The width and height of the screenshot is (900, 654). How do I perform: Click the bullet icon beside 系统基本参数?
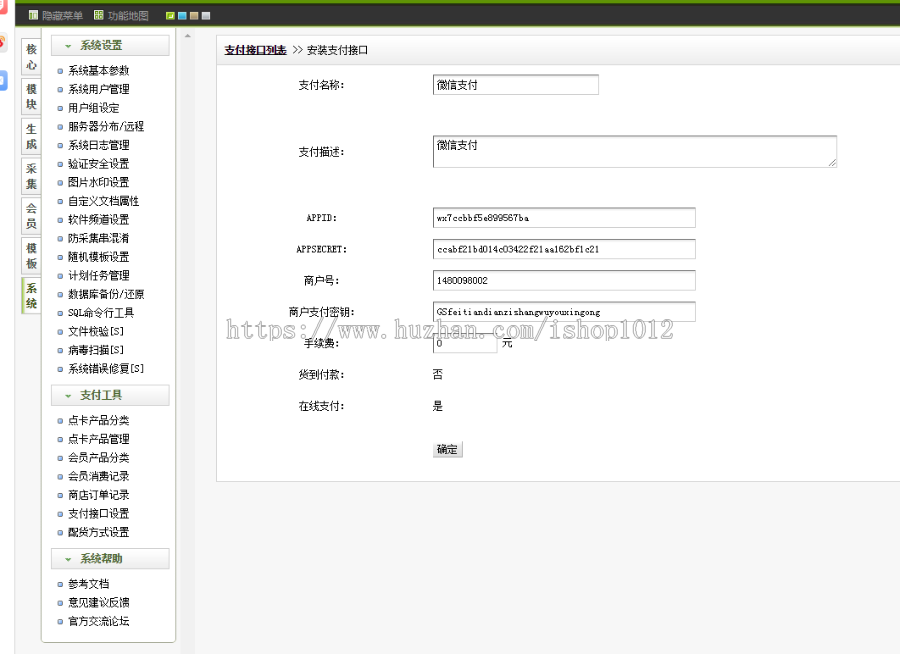(x=60, y=71)
